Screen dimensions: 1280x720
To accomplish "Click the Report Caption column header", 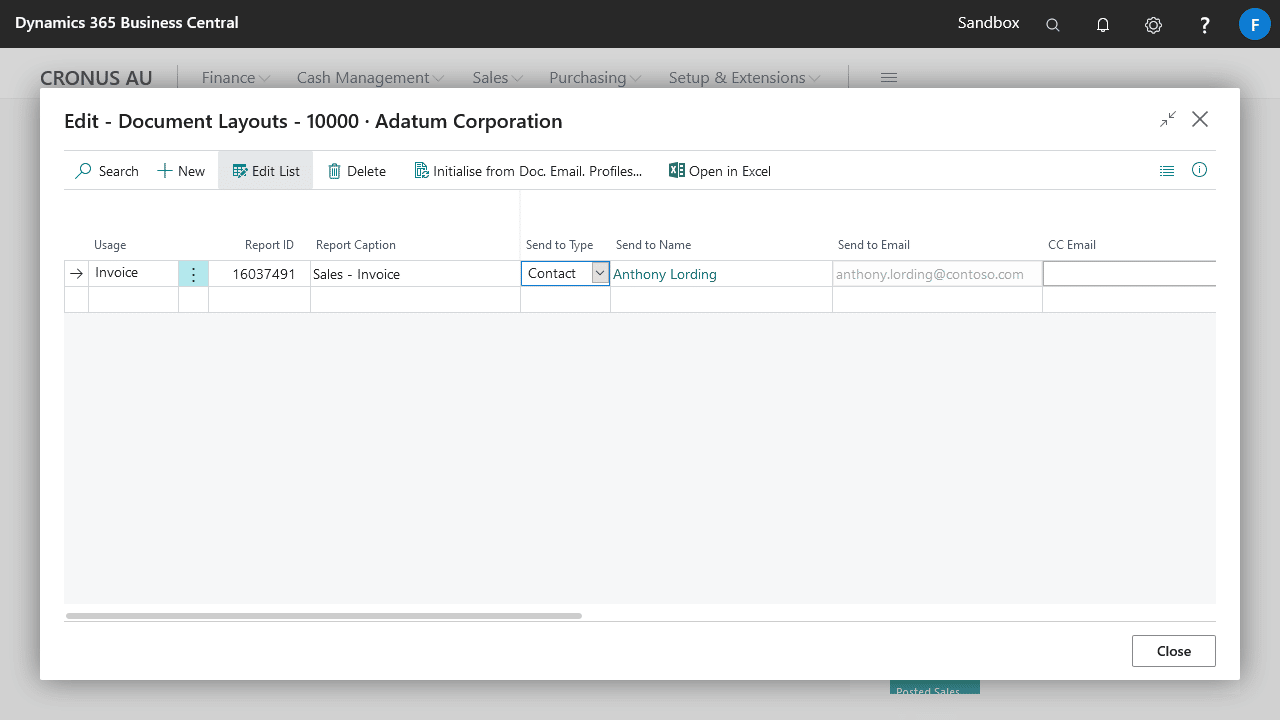I will (x=356, y=245).
